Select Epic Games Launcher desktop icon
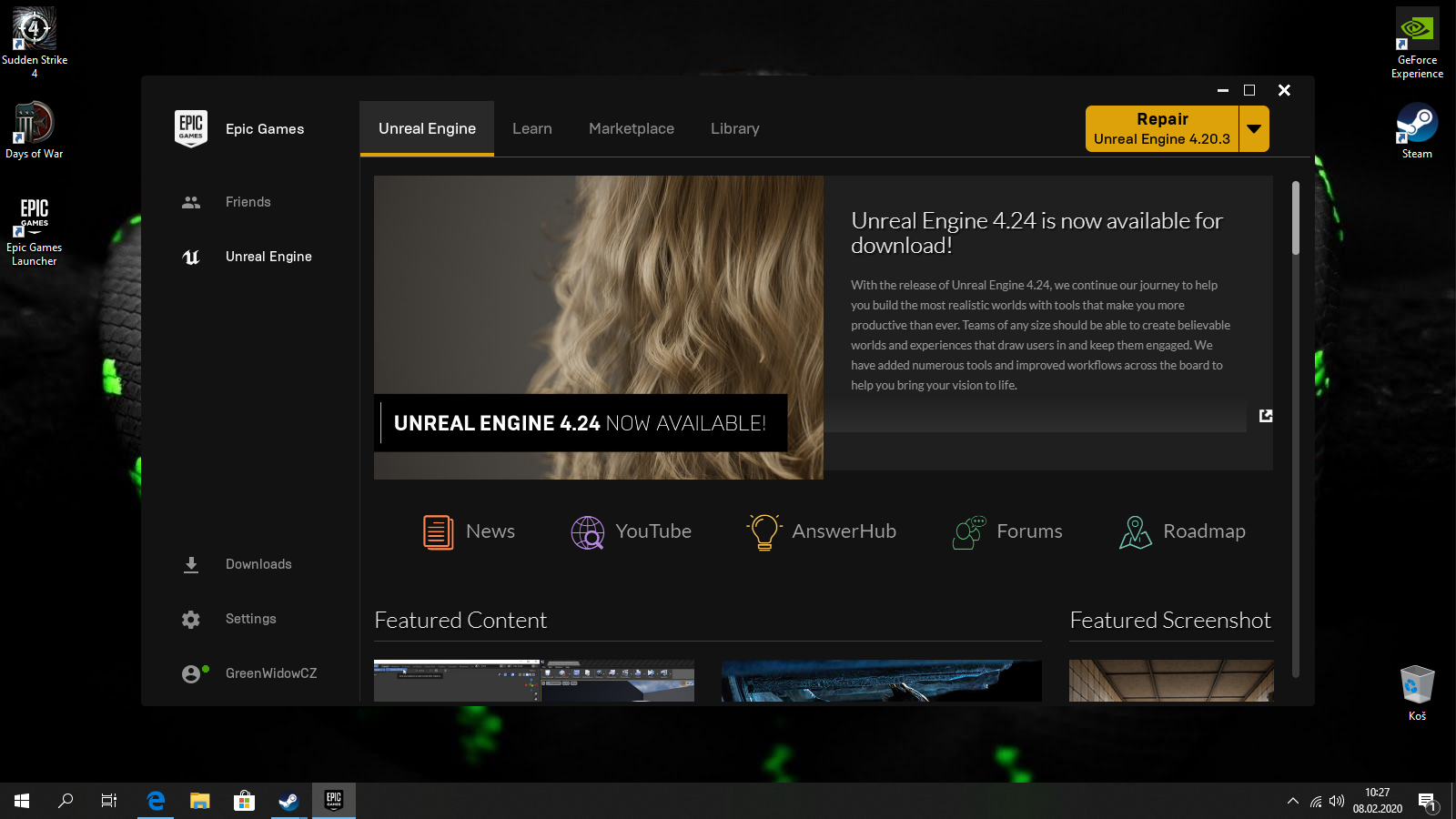The width and height of the screenshot is (1456, 819). 35,231
